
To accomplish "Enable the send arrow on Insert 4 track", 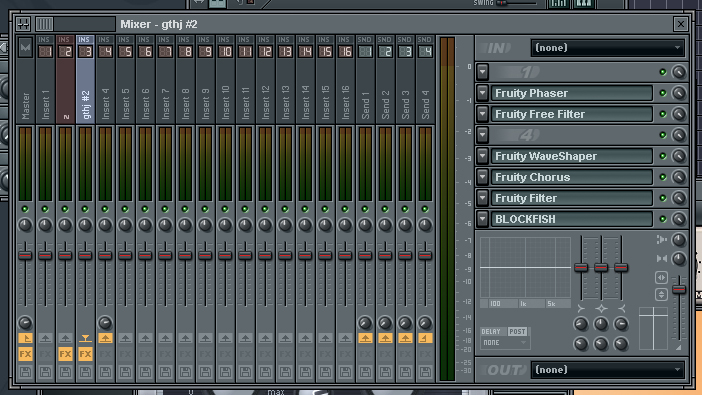I will pyautogui.click(x=105, y=339).
